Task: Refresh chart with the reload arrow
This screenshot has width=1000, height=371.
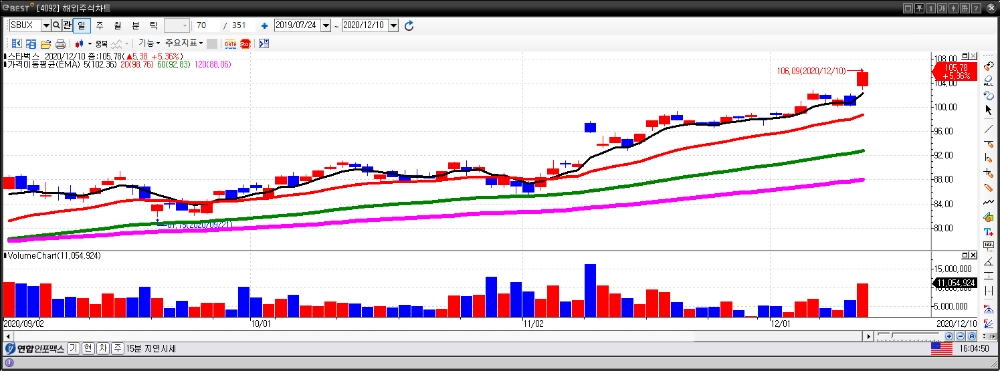Action: (x=409, y=25)
